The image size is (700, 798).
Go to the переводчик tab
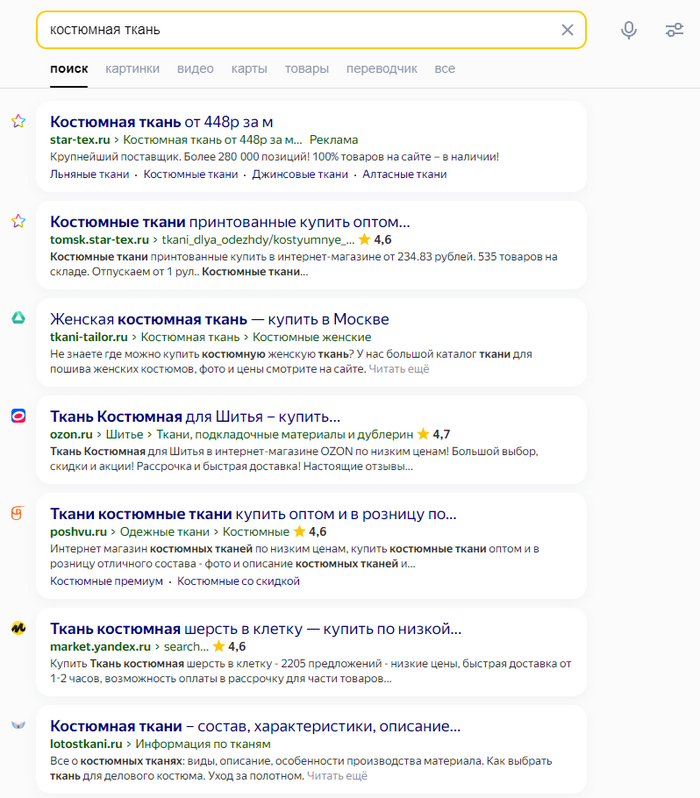coord(382,69)
